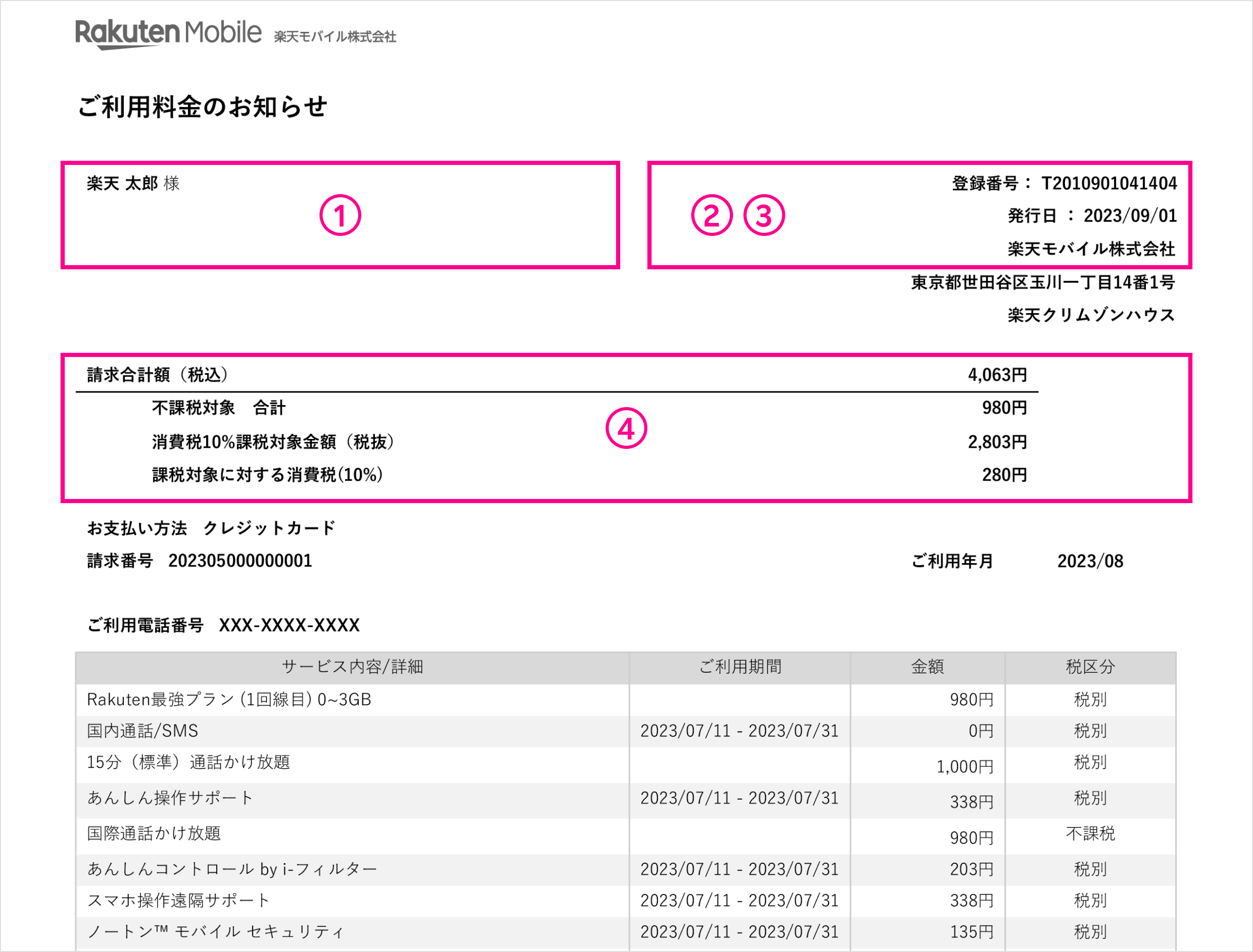Click the ノートン™ モバイル セキュリティ row

click(x=625, y=933)
